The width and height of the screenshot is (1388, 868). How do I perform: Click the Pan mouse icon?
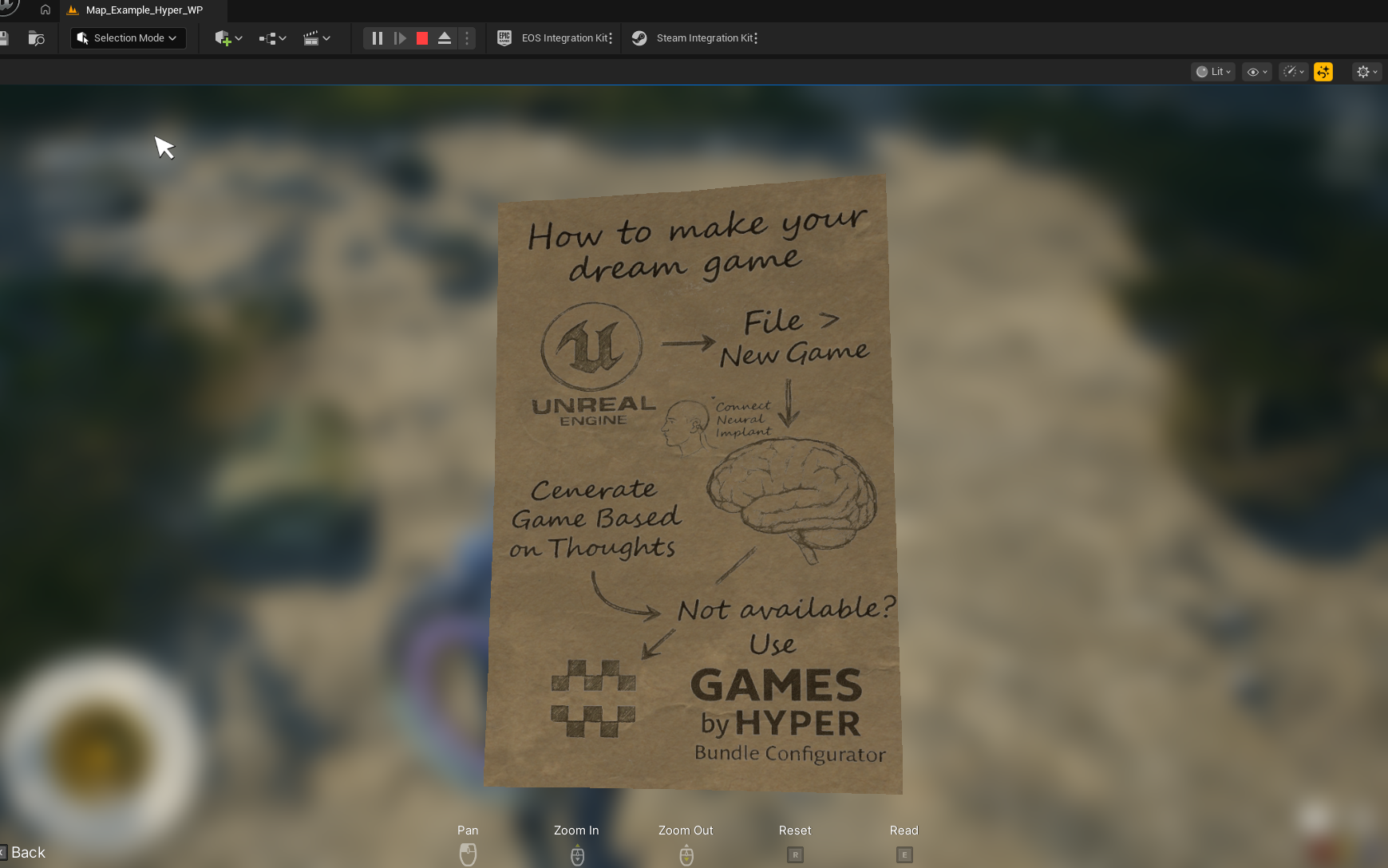click(x=469, y=854)
